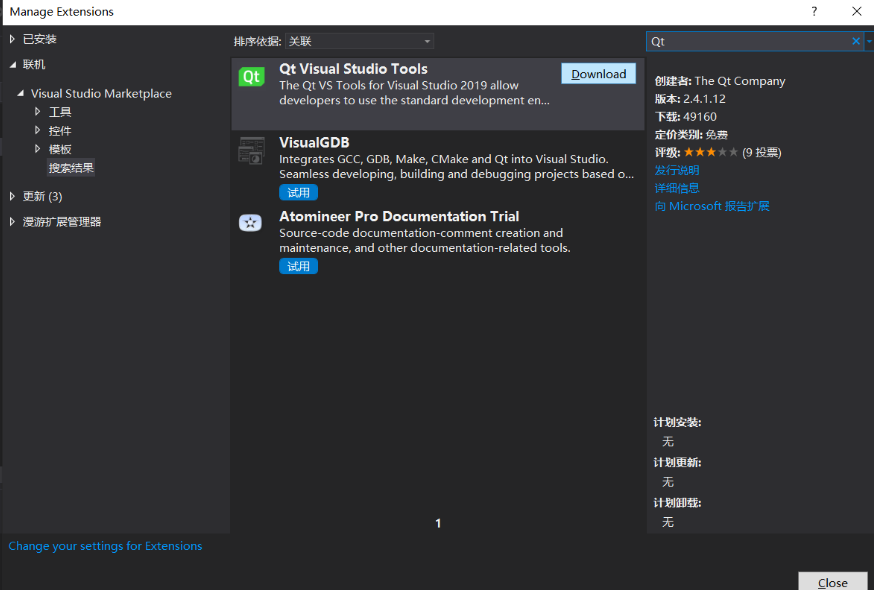Select 漫游扩展管理器 in the tree
Viewport: 874px width, 590px height.
point(62,222)
